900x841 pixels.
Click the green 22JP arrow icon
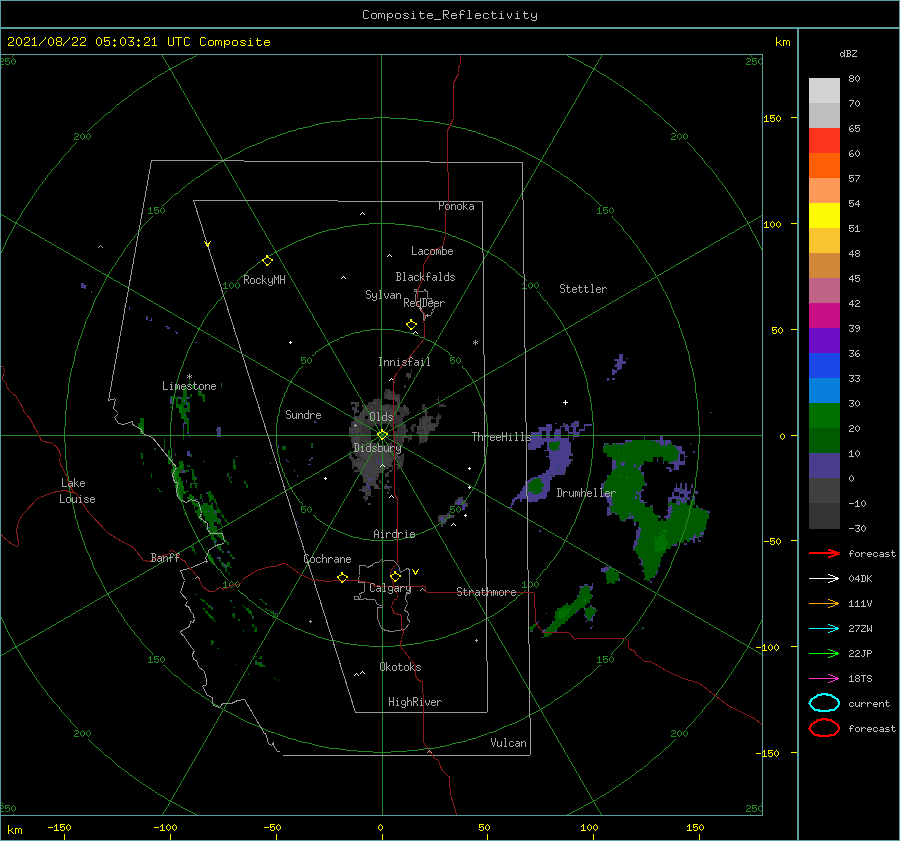click(x=824, y=653)
